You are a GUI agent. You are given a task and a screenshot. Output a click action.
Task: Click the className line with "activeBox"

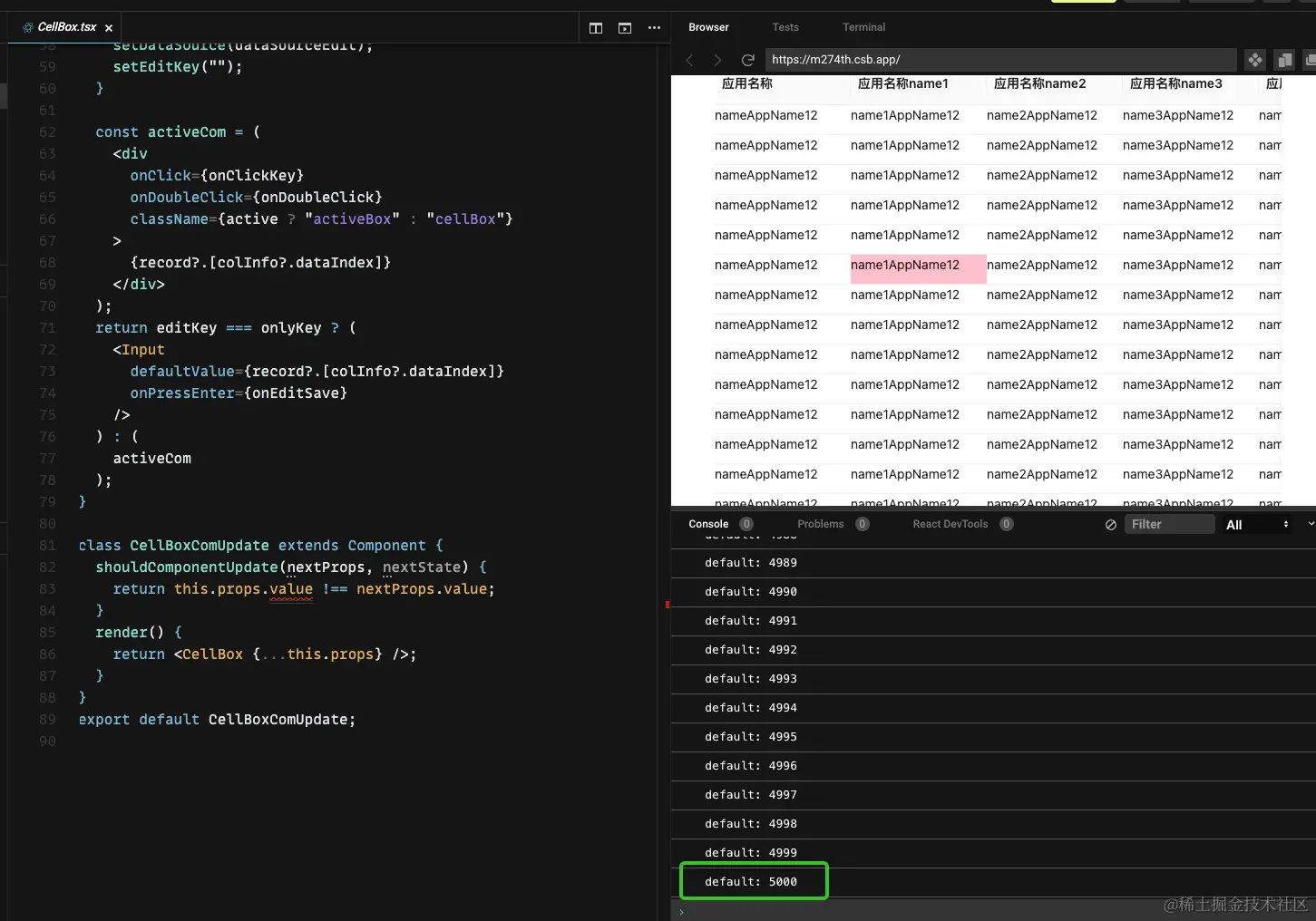321,219
